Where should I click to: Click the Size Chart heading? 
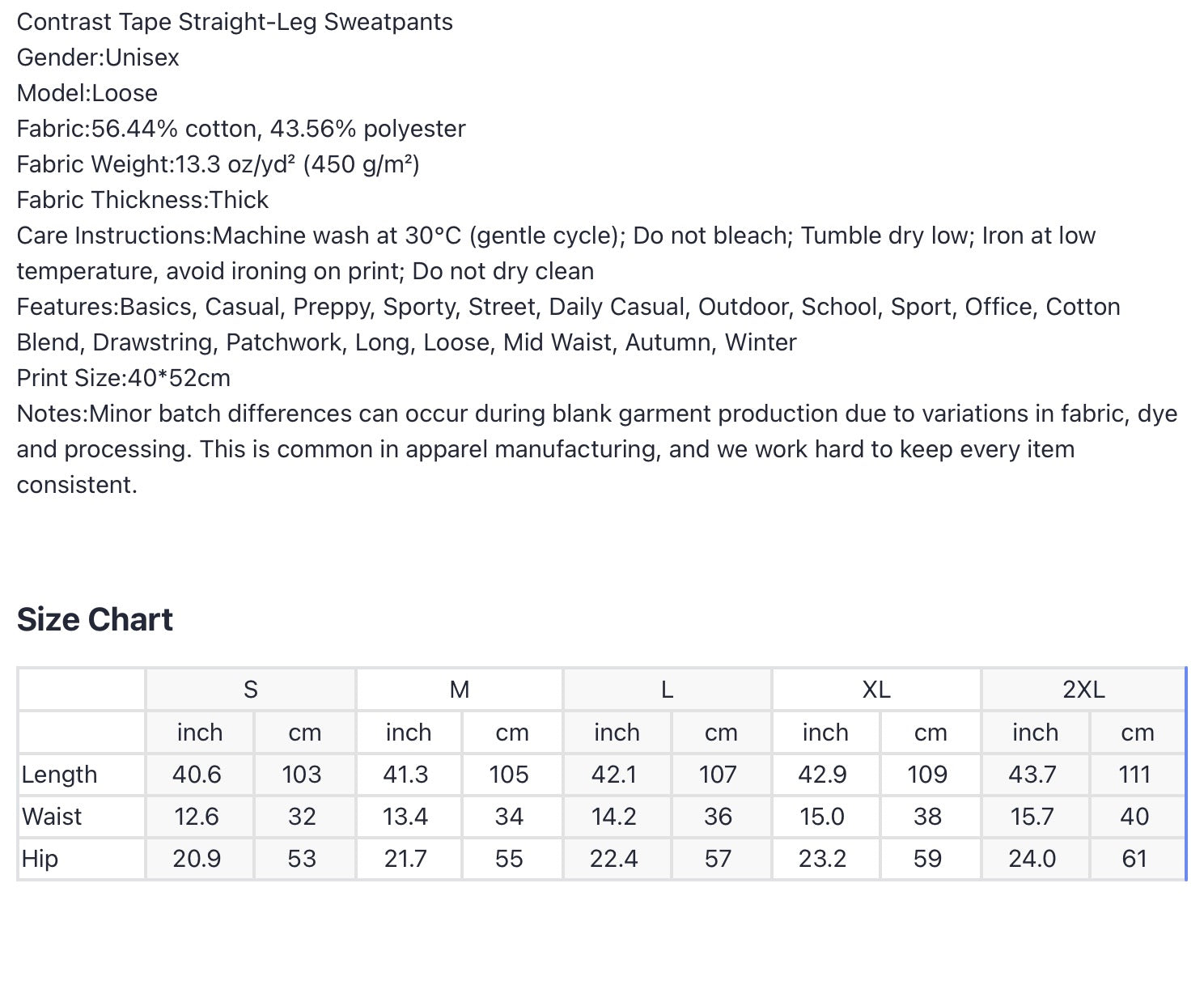[x=95, y=619]
